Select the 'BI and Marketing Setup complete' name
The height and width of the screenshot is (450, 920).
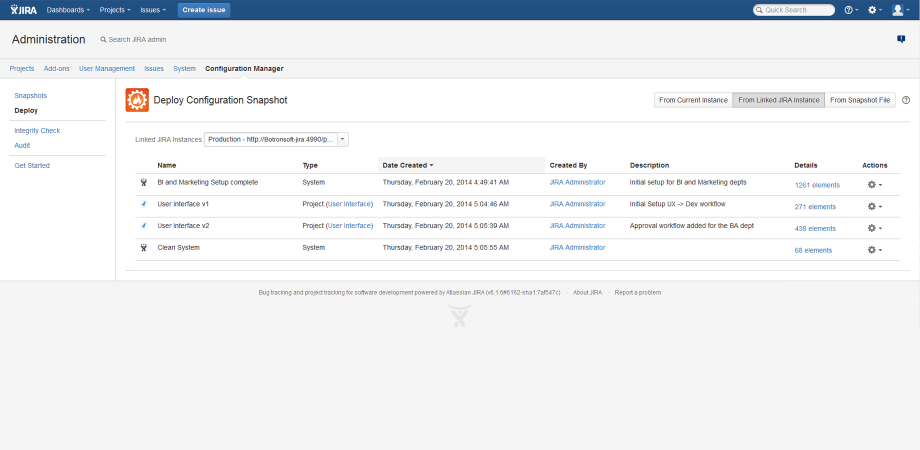click(208, 182)
